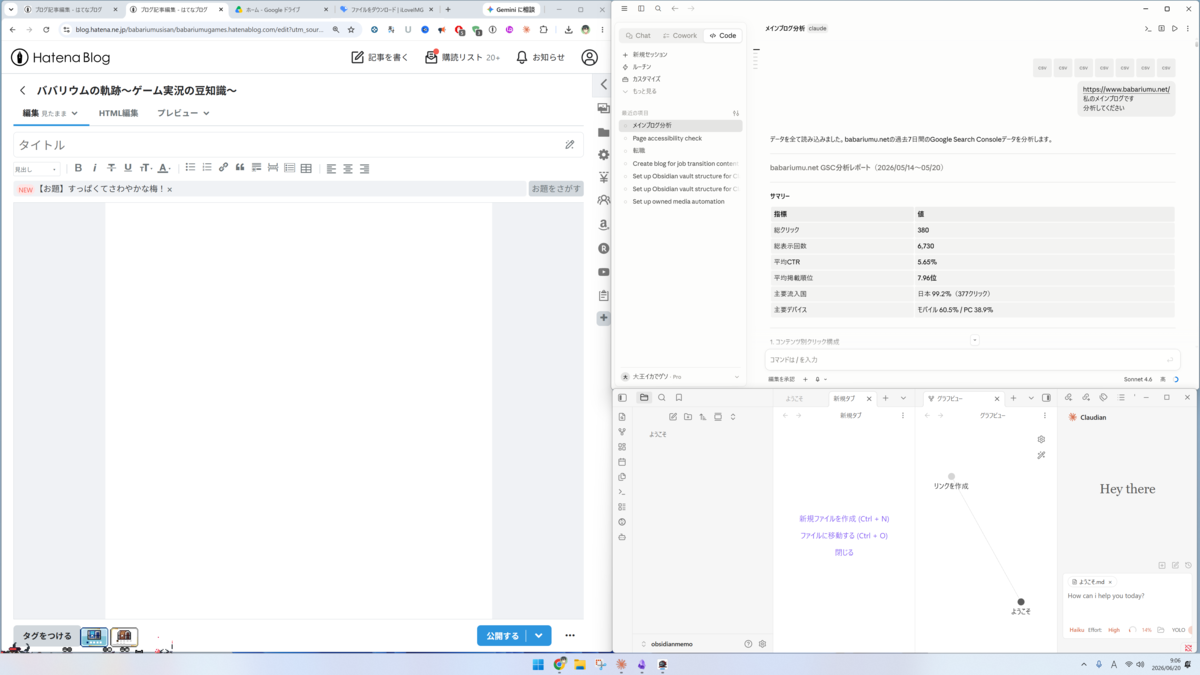Switch to the Chat tab in Claude
Viewport: 1200px width, 675px height.
(x=638, y=36)
